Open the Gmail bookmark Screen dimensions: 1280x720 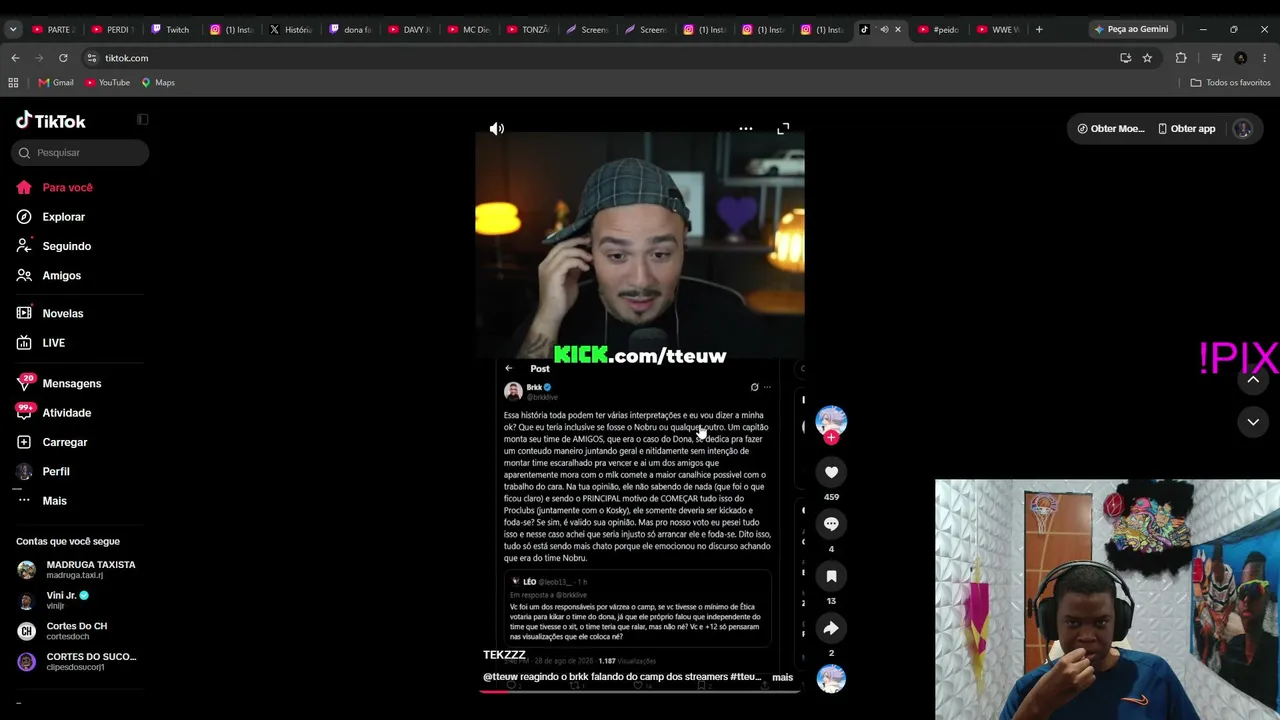point(56,83)
